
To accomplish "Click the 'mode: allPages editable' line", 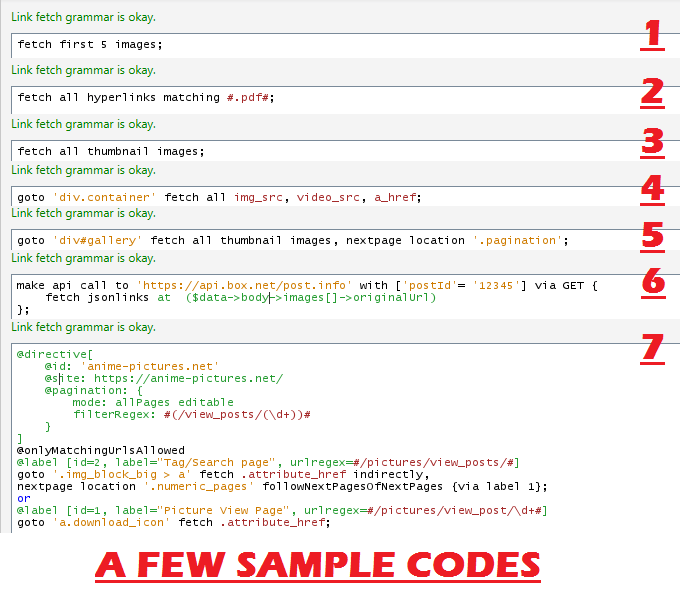I will pos(153,402).
